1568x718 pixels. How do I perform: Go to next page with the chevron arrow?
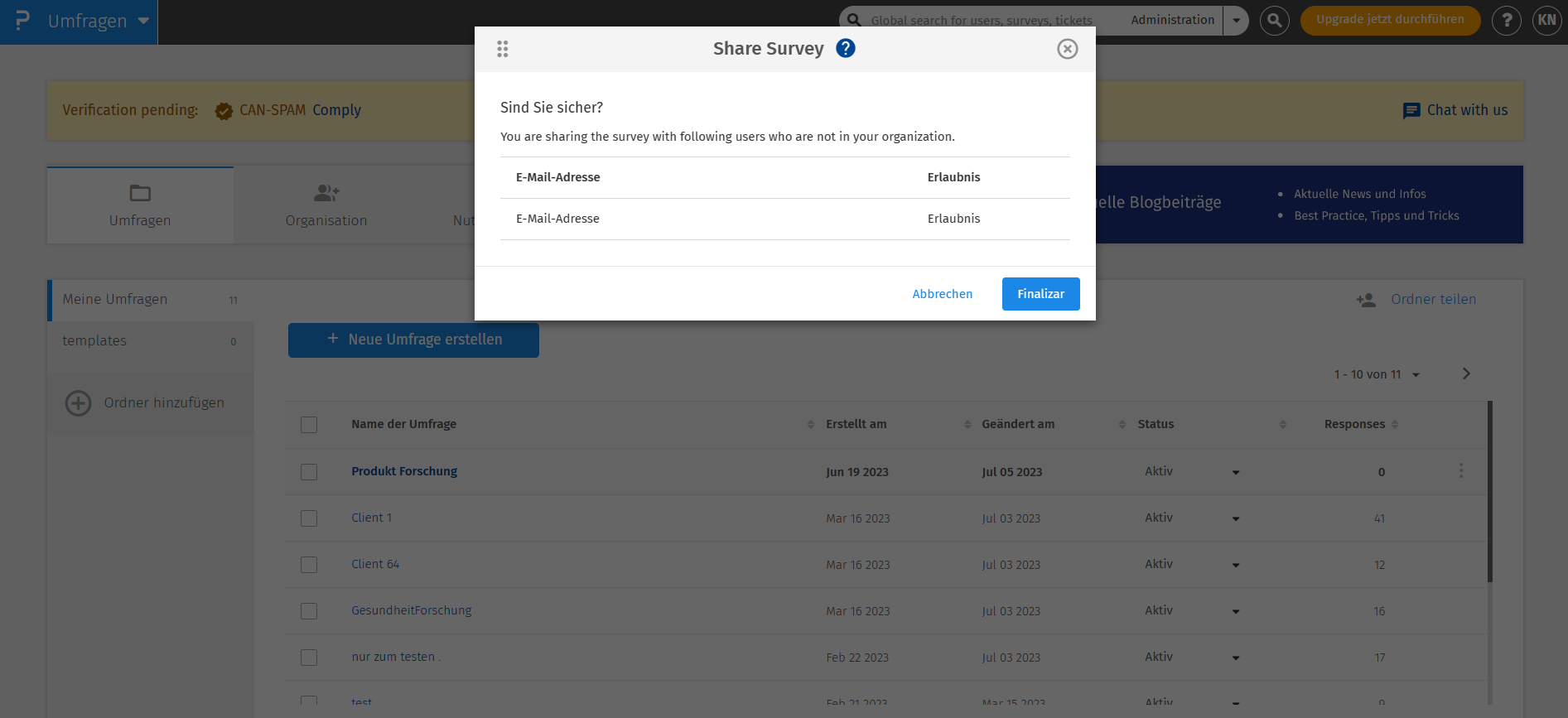[1466, 373]
